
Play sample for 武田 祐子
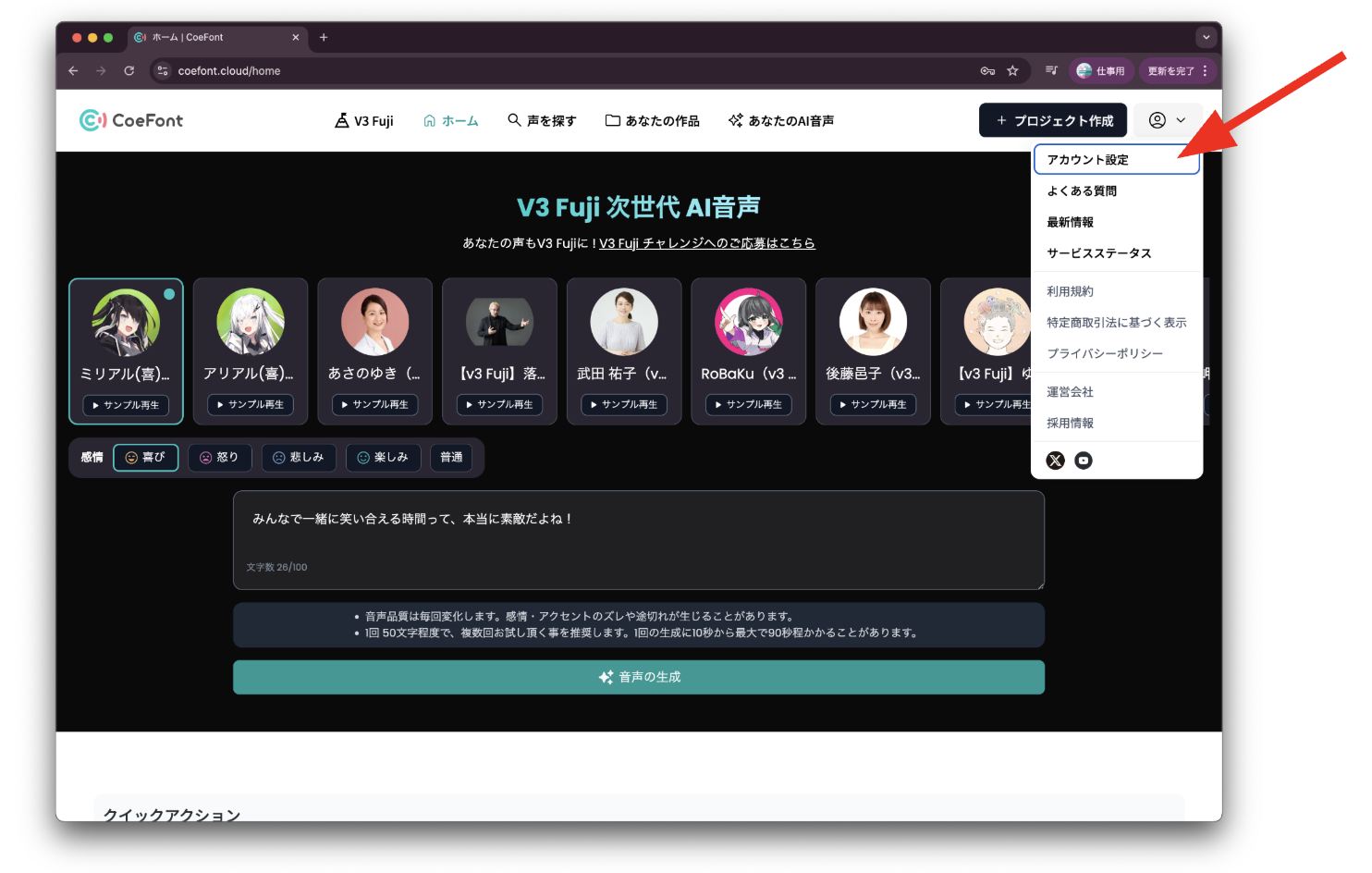(624, 404)
